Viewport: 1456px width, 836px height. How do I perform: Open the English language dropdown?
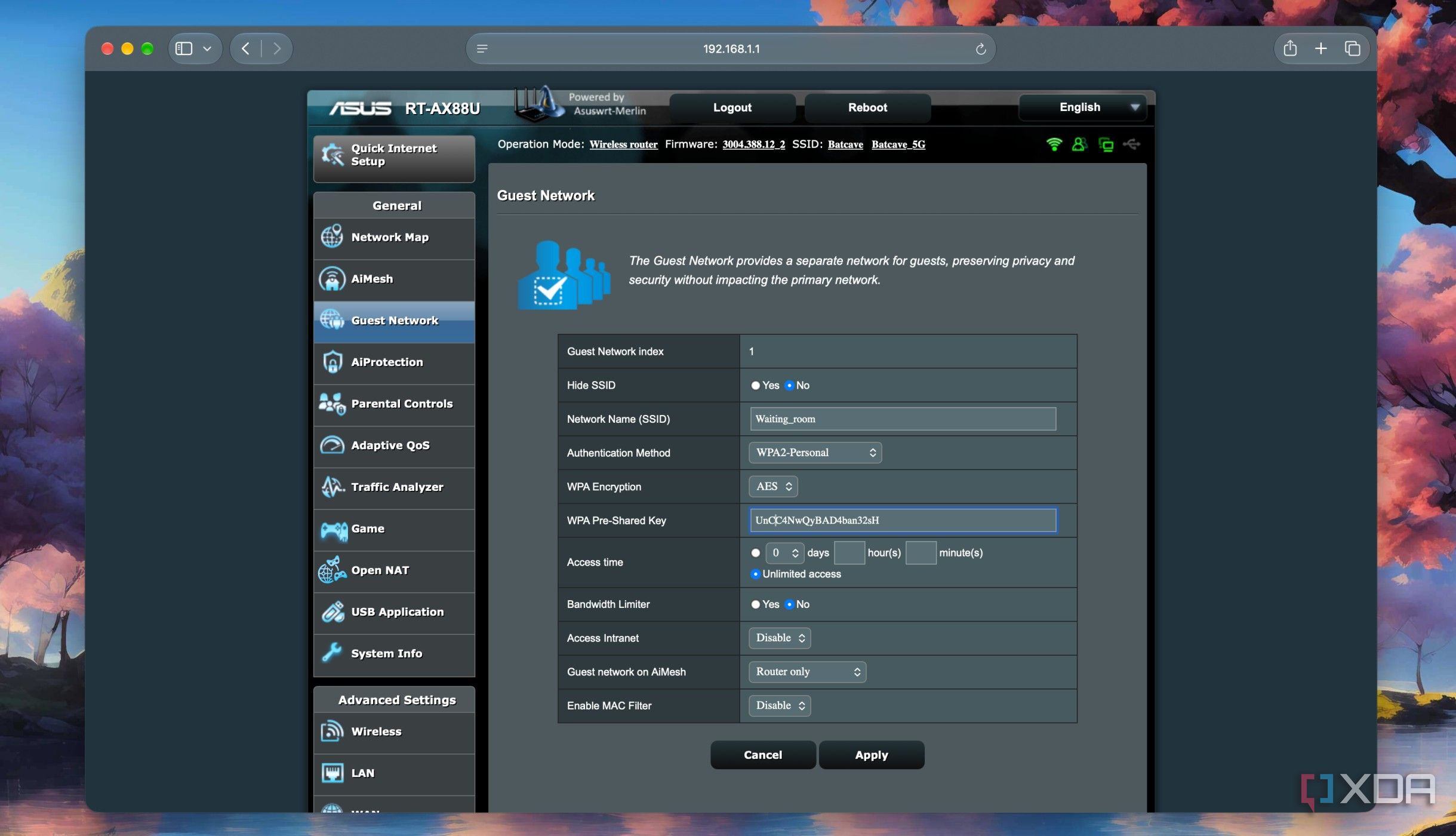point(1082,107)
